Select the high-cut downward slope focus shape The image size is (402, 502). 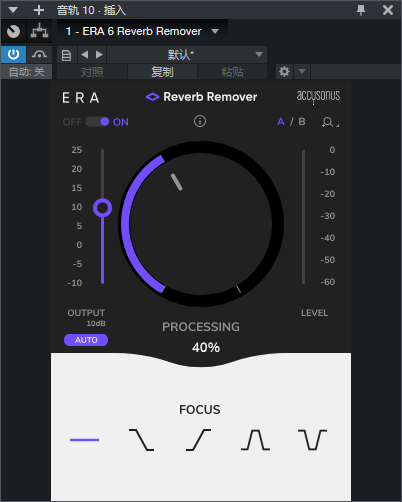pyautogui.click(x=141, y=440)
